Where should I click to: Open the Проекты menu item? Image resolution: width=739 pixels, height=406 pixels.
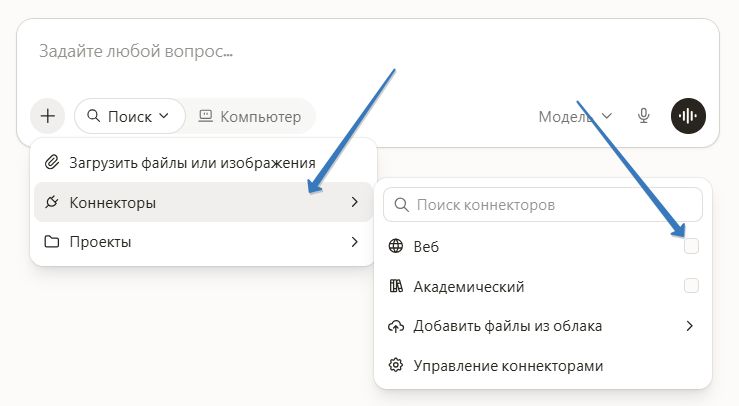tap(203, 242)
